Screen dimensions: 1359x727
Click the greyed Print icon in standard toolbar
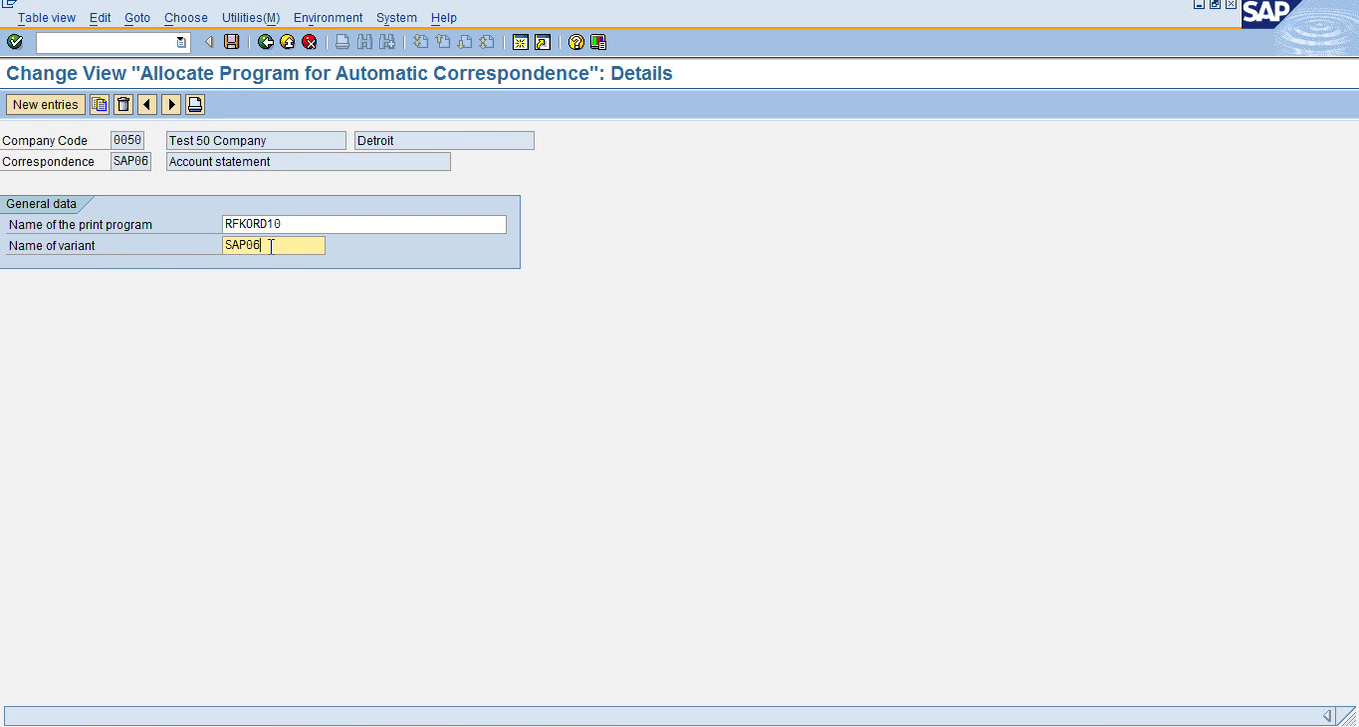pos(342,42)
